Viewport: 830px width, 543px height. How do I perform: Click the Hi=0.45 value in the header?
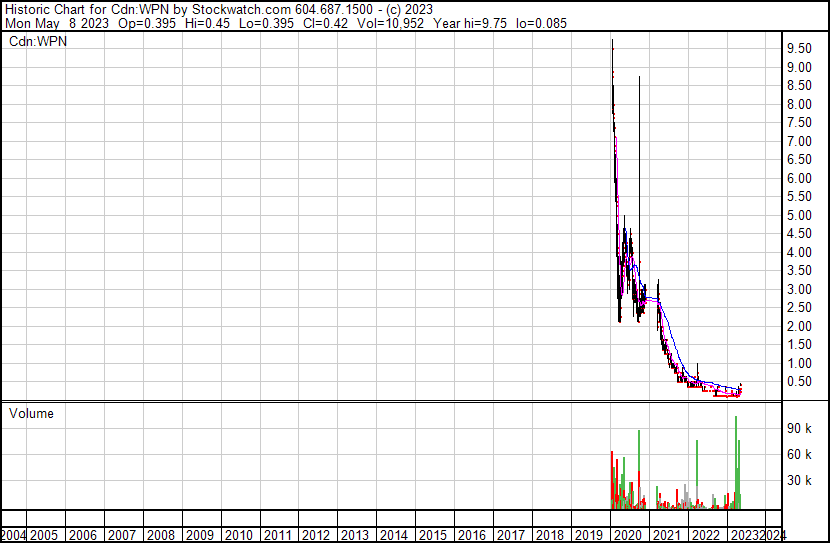pyautogui.click(x=208, y=23)
